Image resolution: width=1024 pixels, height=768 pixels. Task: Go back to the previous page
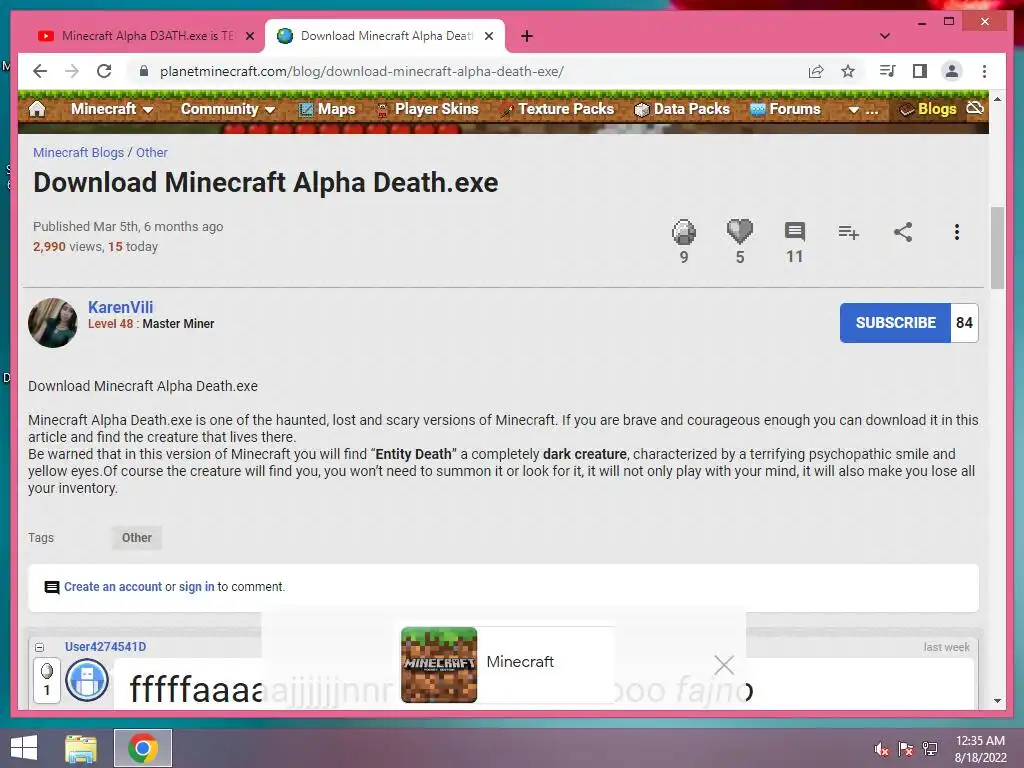40,71
